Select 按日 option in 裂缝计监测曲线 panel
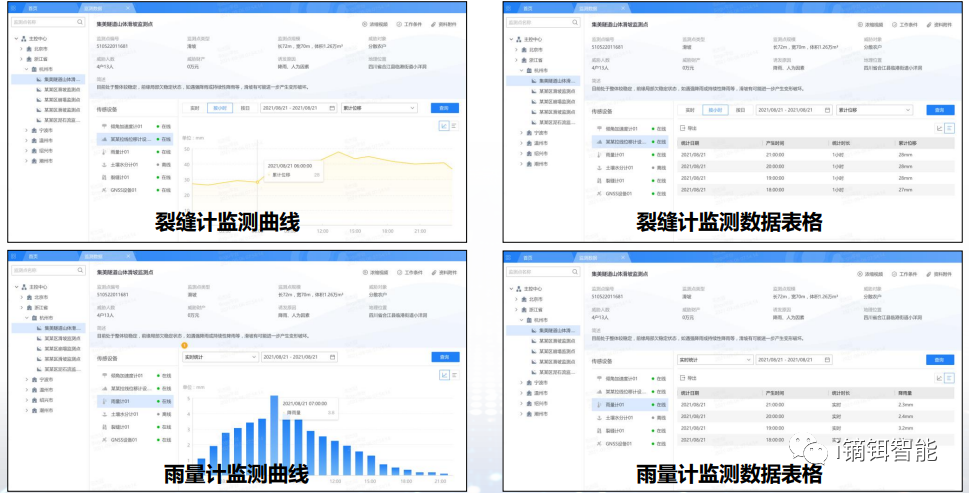 [245, 108]
